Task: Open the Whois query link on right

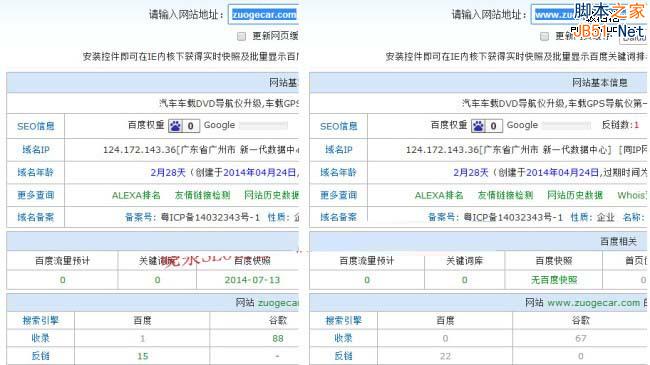Action: 632,195
